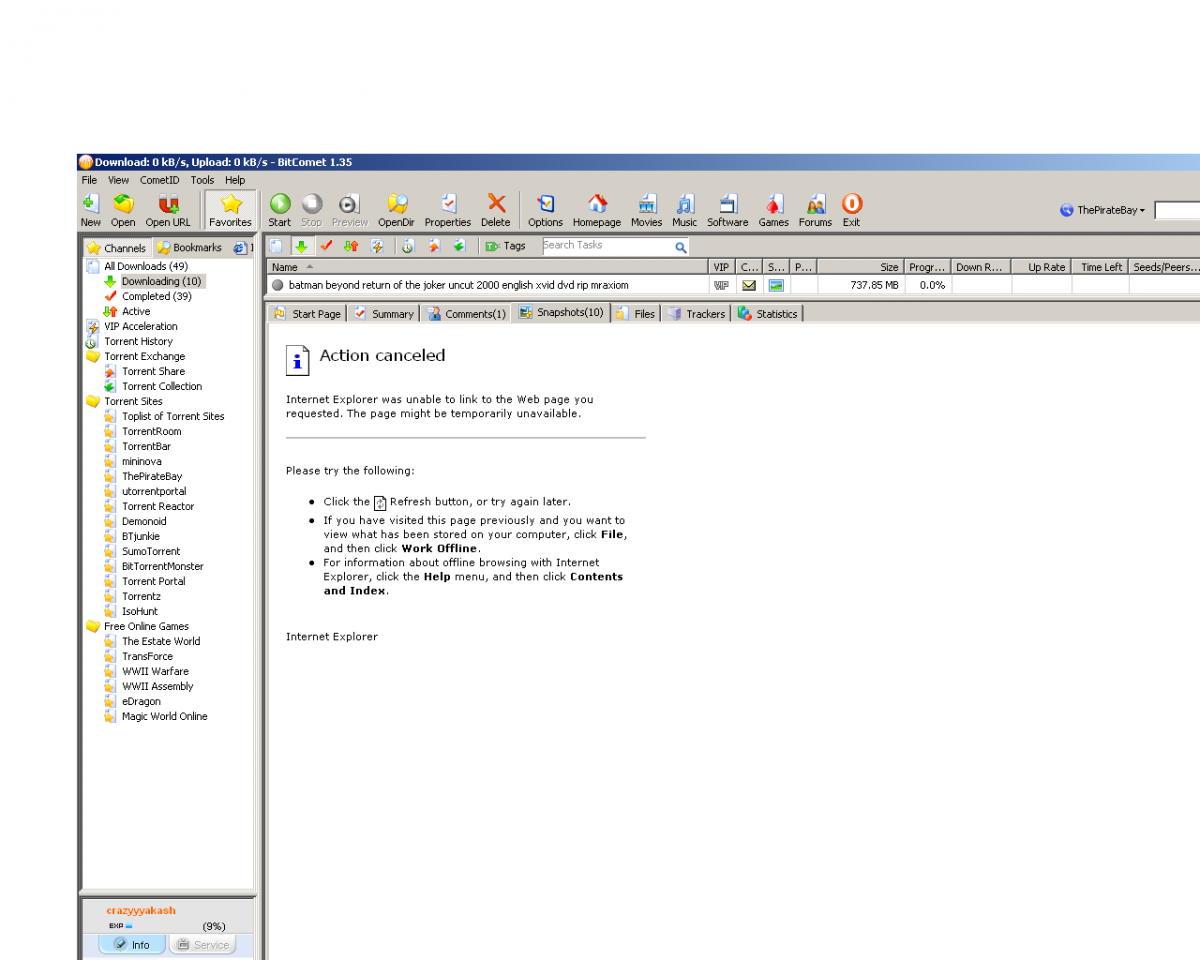Show all tasks filter icon
1200x960 pixels.
pos(276,246)
